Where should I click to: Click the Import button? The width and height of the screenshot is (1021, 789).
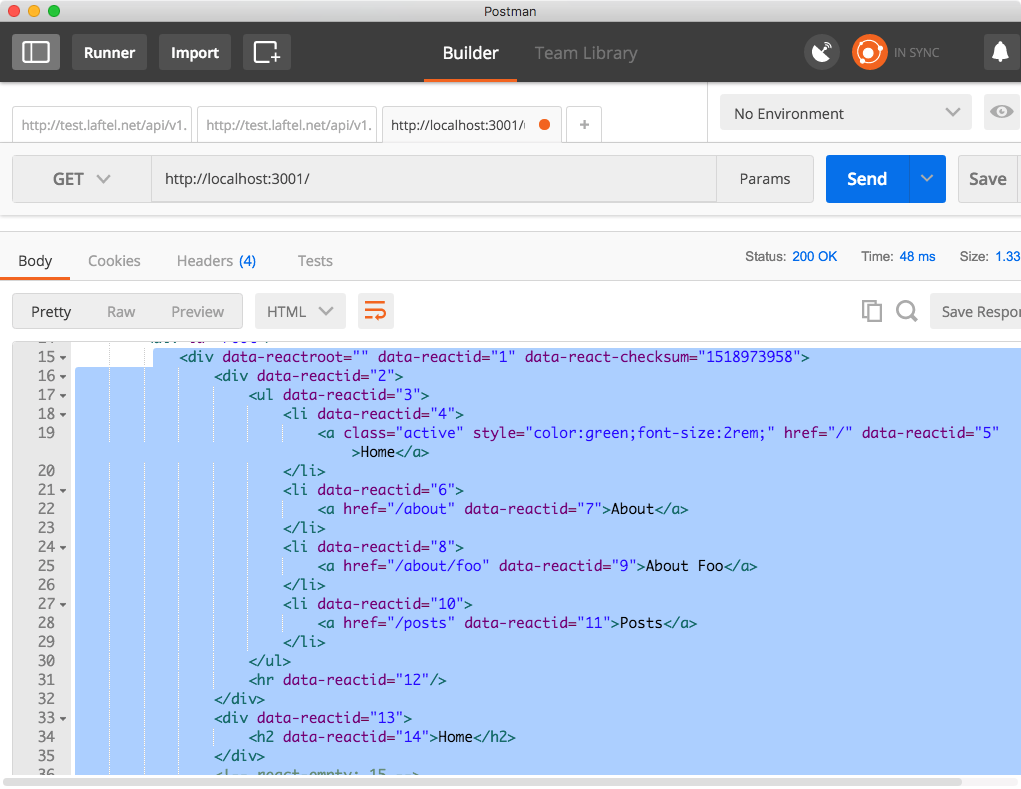[x=195, y=52]
